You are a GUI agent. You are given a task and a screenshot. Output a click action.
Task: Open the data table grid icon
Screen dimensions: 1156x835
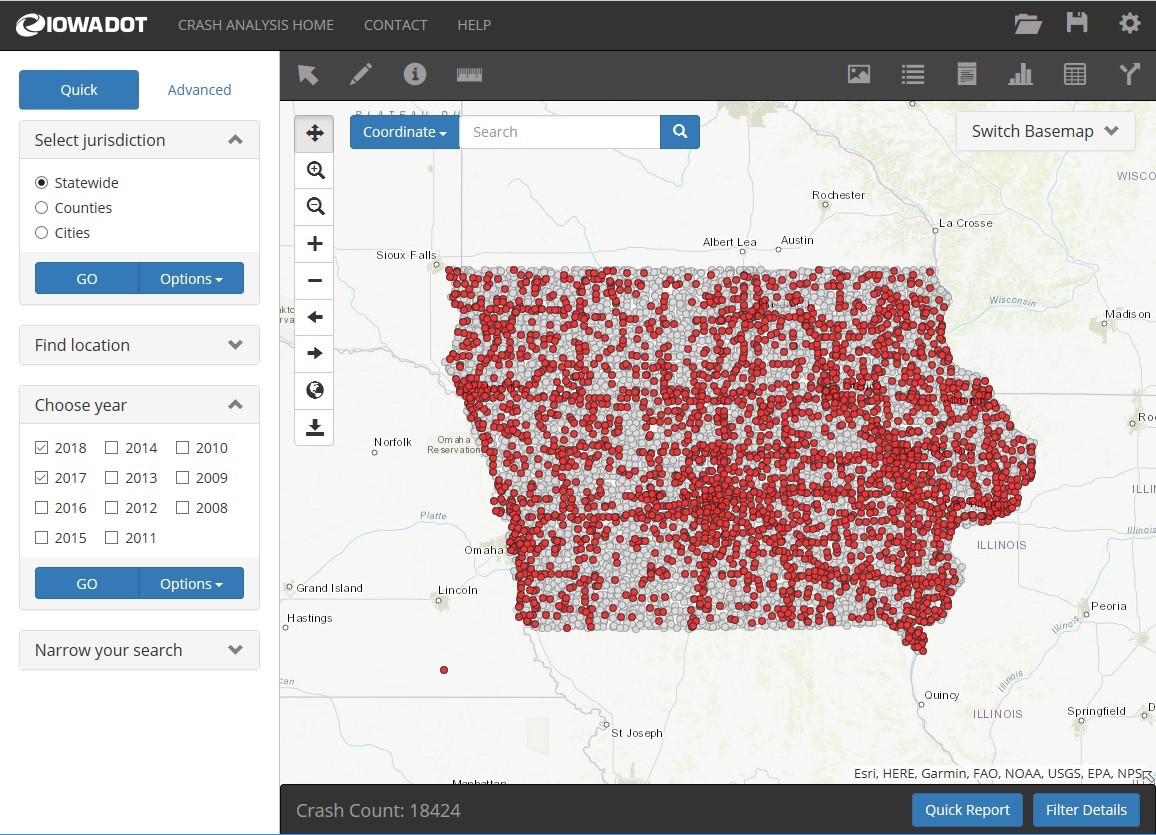click(x=1074, y=74)
